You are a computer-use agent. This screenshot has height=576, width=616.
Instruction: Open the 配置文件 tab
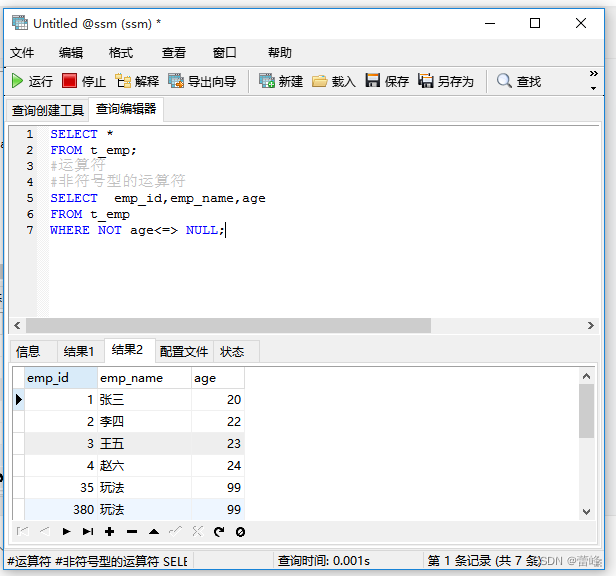pos(184,351)
